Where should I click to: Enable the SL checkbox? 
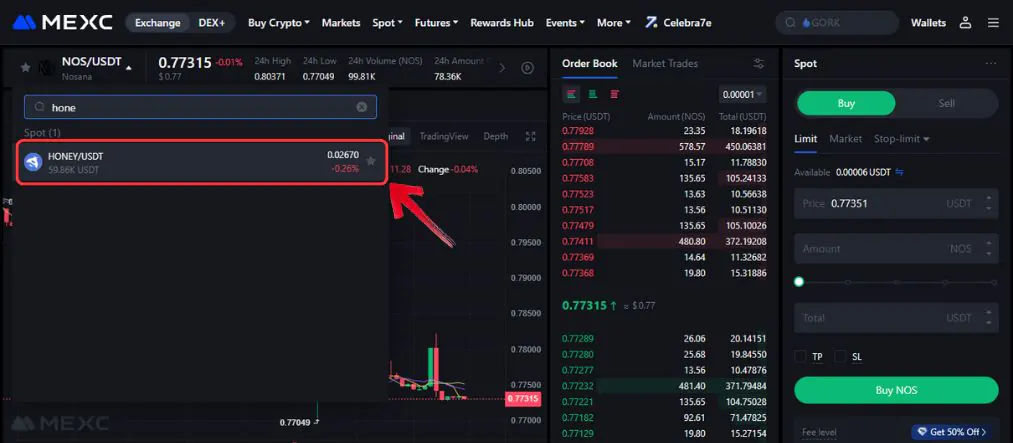coord(841,356)
